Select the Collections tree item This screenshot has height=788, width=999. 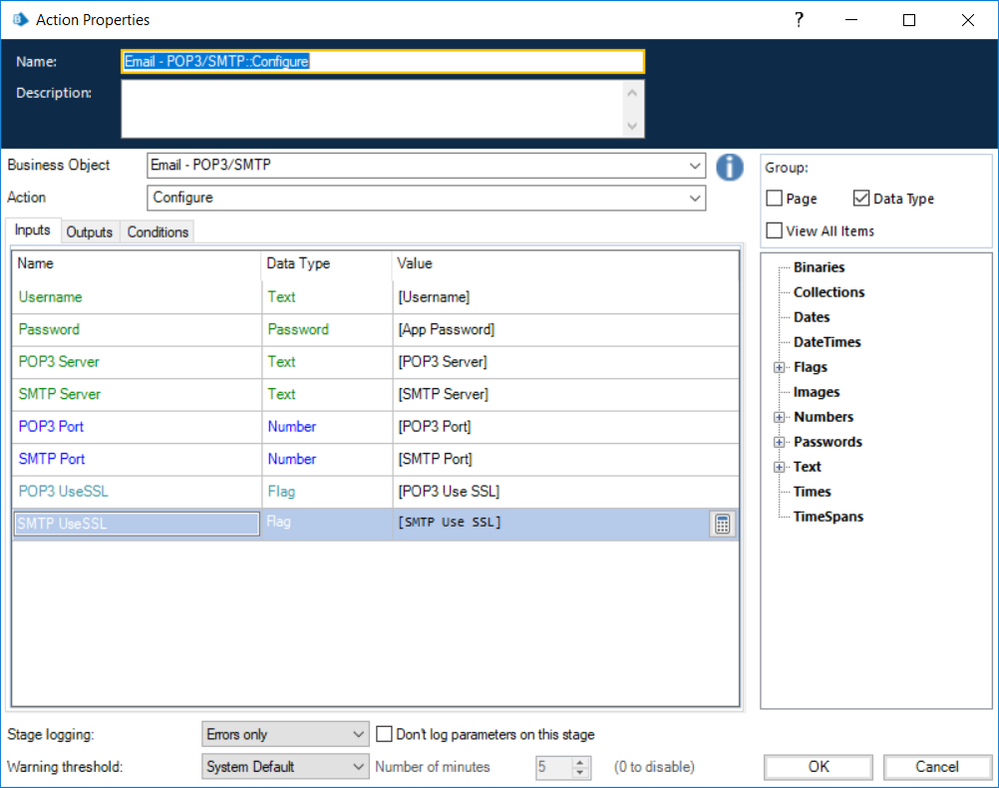click(x=829, y=292)
